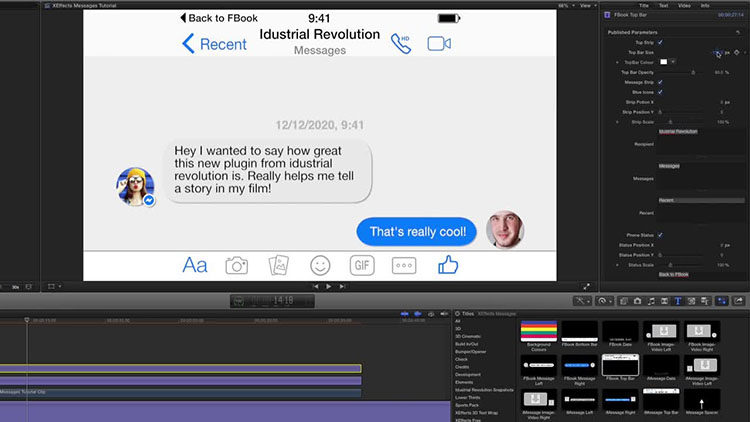Open the Photos browser camera icon

[637, 301]
